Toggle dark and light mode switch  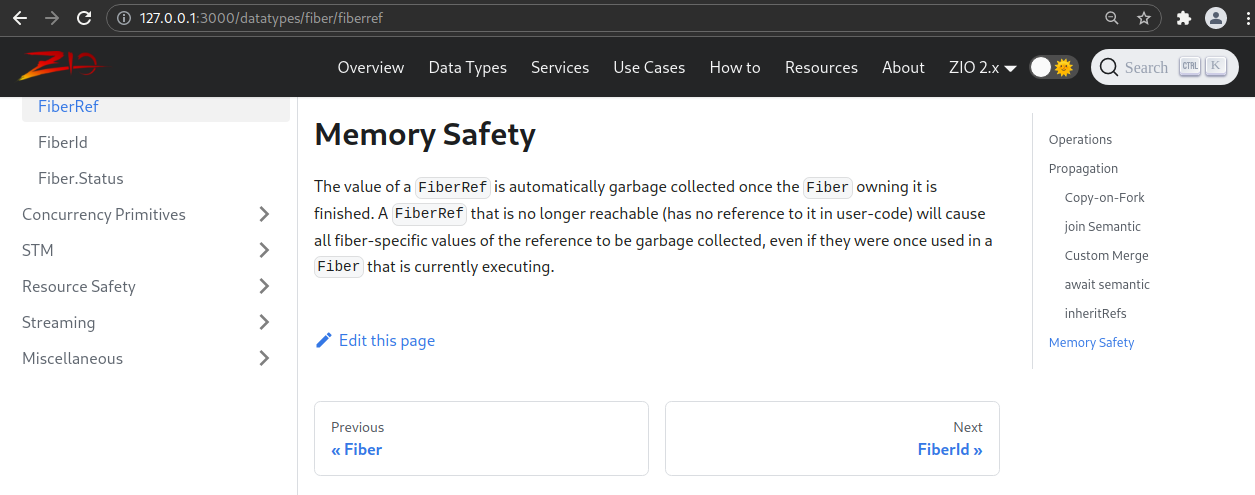click(x=1054, y=67)
